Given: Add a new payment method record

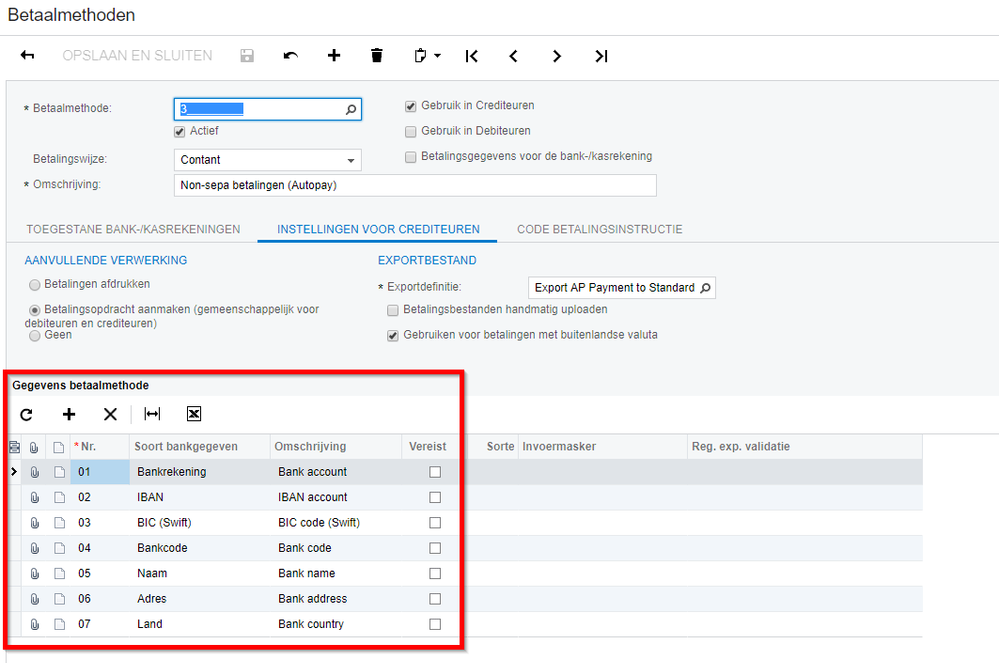Looking at the screenshot, I should 334,55.
